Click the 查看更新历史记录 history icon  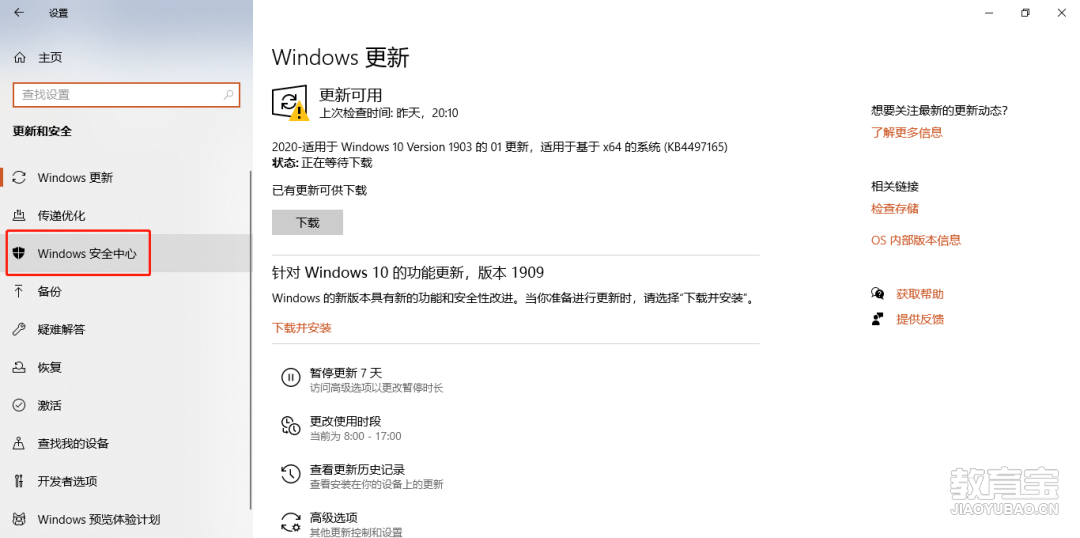[x=291, y=474]
